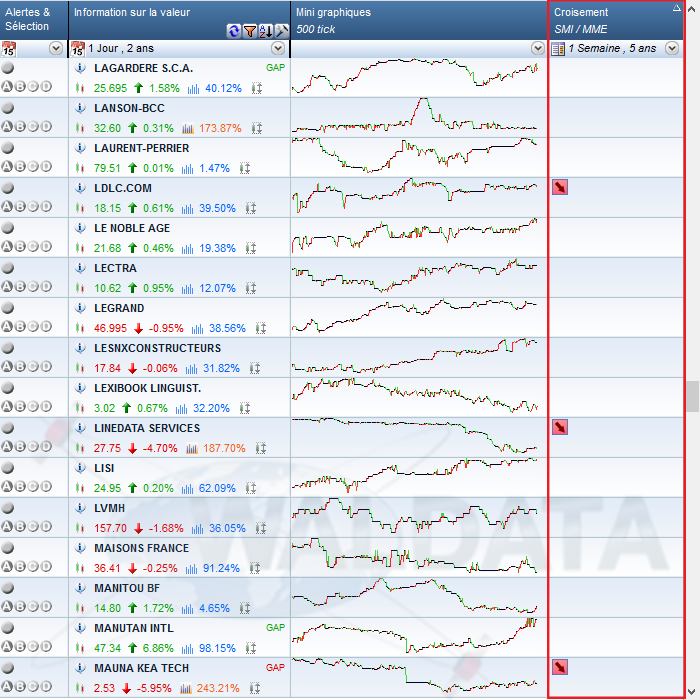
Task: Click the A-Z sort icon
Action: pyautogui.click(x=266, y=31)
